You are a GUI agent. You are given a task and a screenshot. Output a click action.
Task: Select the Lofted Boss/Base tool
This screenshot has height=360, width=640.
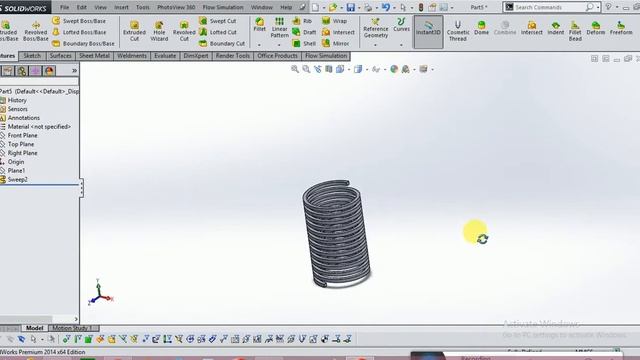coord(79,32)
